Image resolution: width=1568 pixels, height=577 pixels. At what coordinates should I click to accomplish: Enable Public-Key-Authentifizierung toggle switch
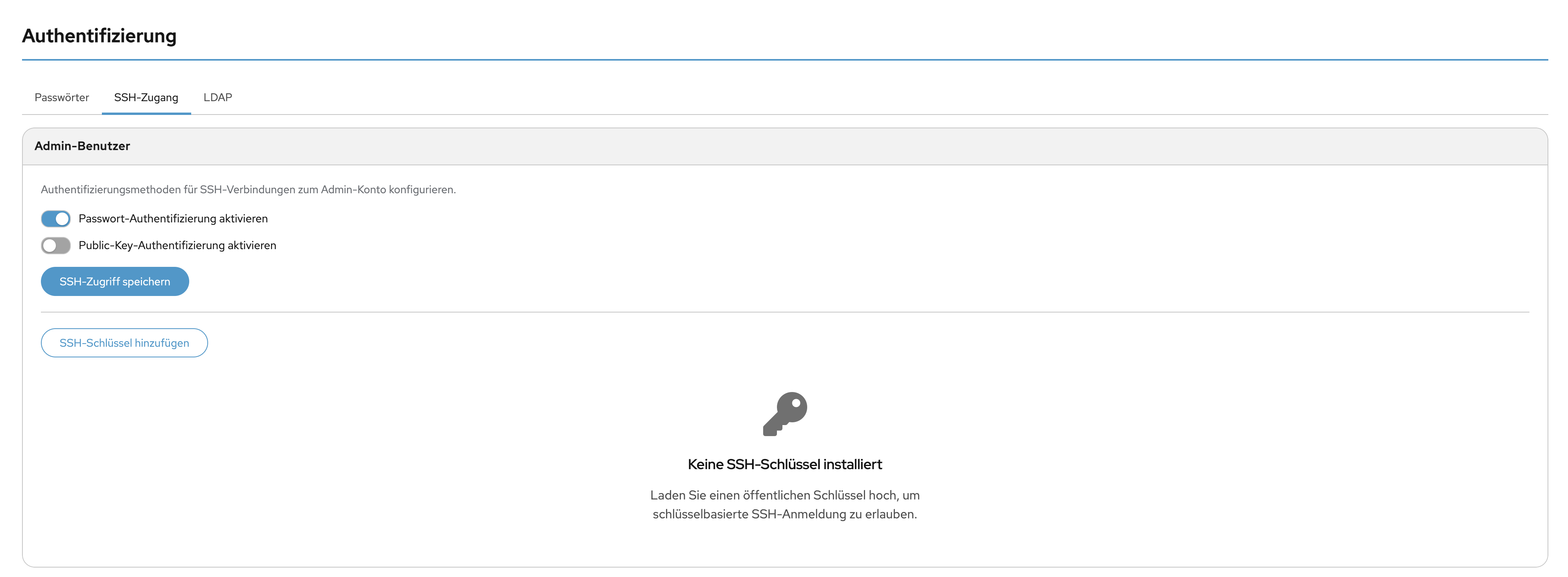[x=55, y=246]
